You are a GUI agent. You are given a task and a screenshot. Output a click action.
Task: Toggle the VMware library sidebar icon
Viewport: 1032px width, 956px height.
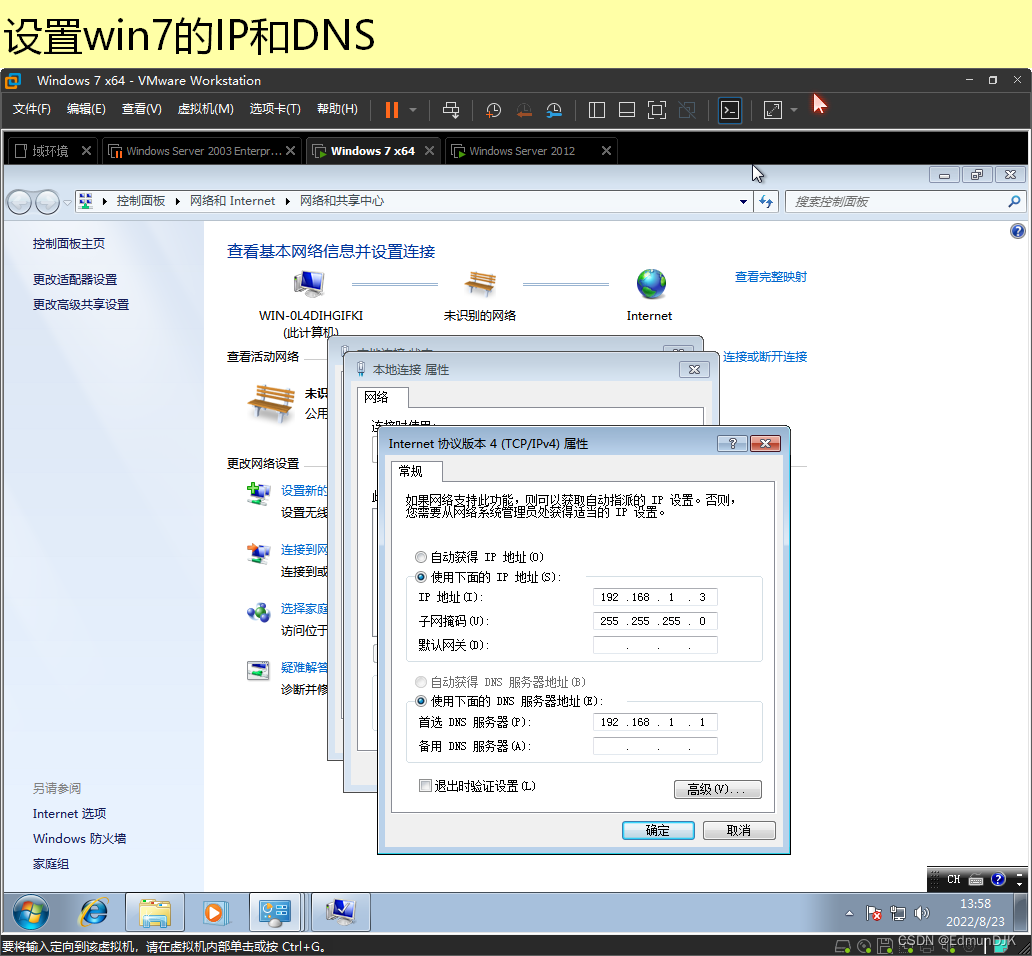point(596,110)
